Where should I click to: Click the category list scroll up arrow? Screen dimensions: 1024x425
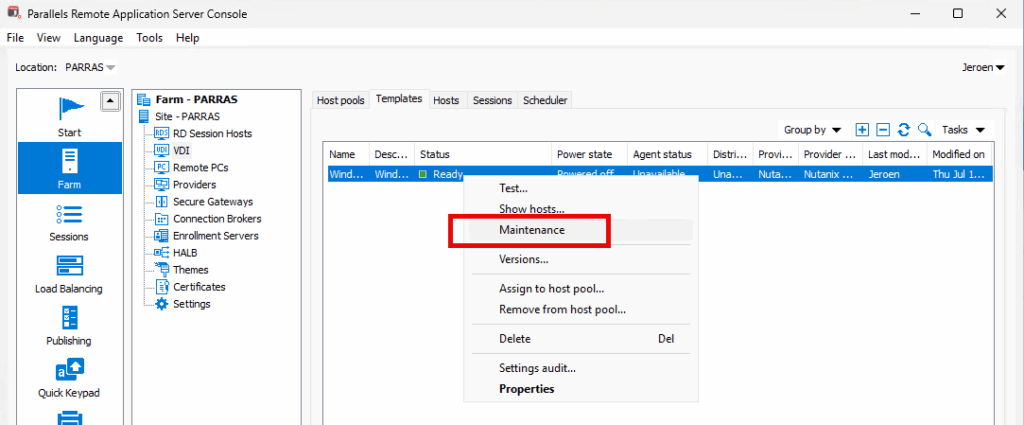(x=110, y=101)
